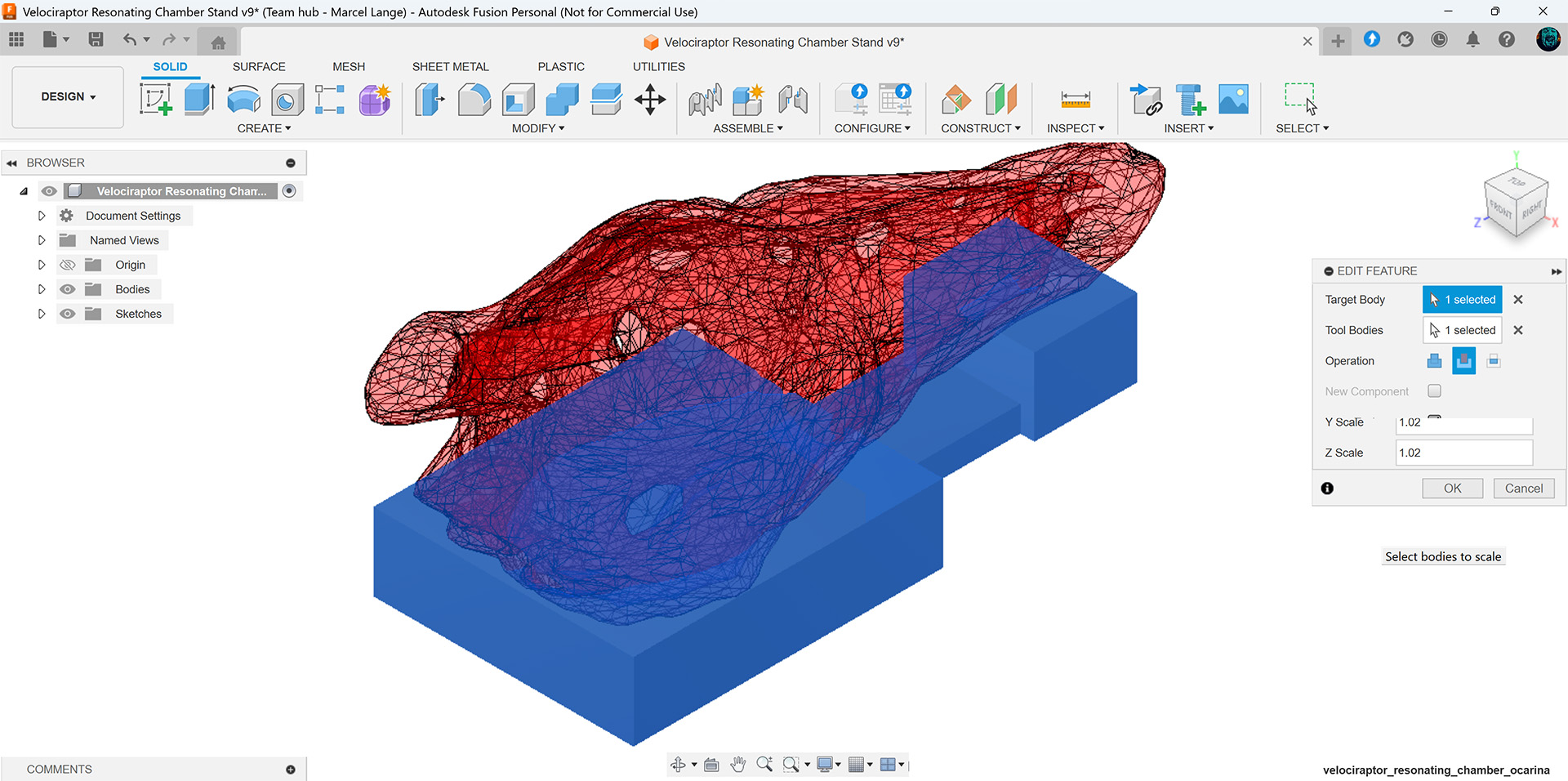Toggle visibility of the root Velociraptor component
This screenshot has height=781, width=1568.
click(49, 191)
